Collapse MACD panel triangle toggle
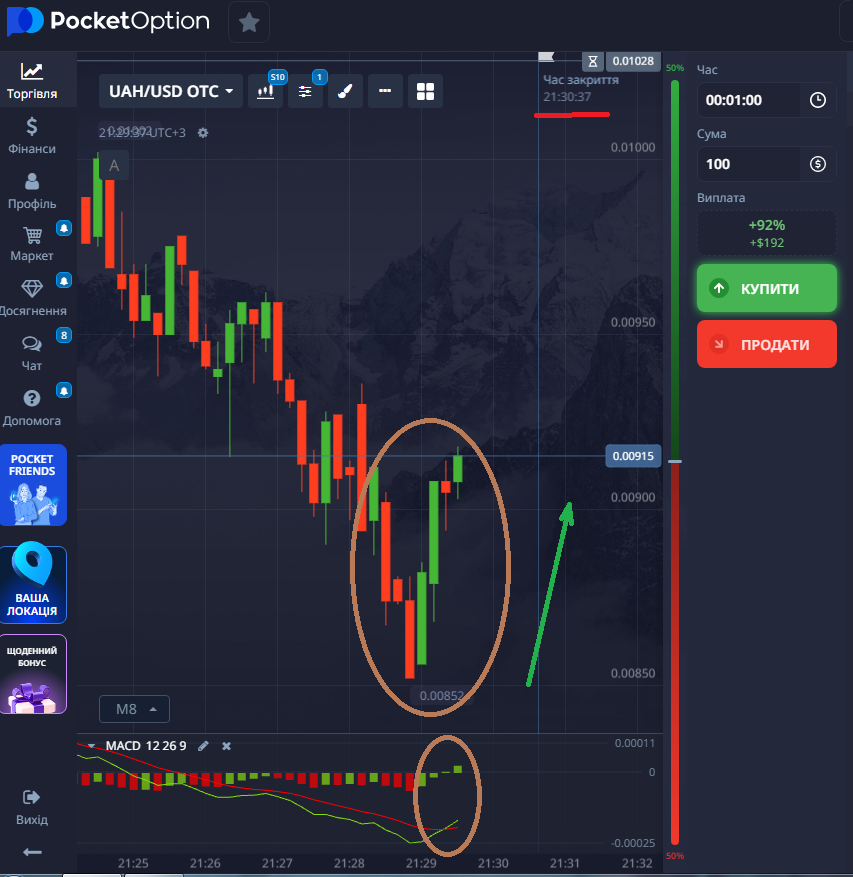This screenshot has height=877, width=853. (x=91, y=746)
